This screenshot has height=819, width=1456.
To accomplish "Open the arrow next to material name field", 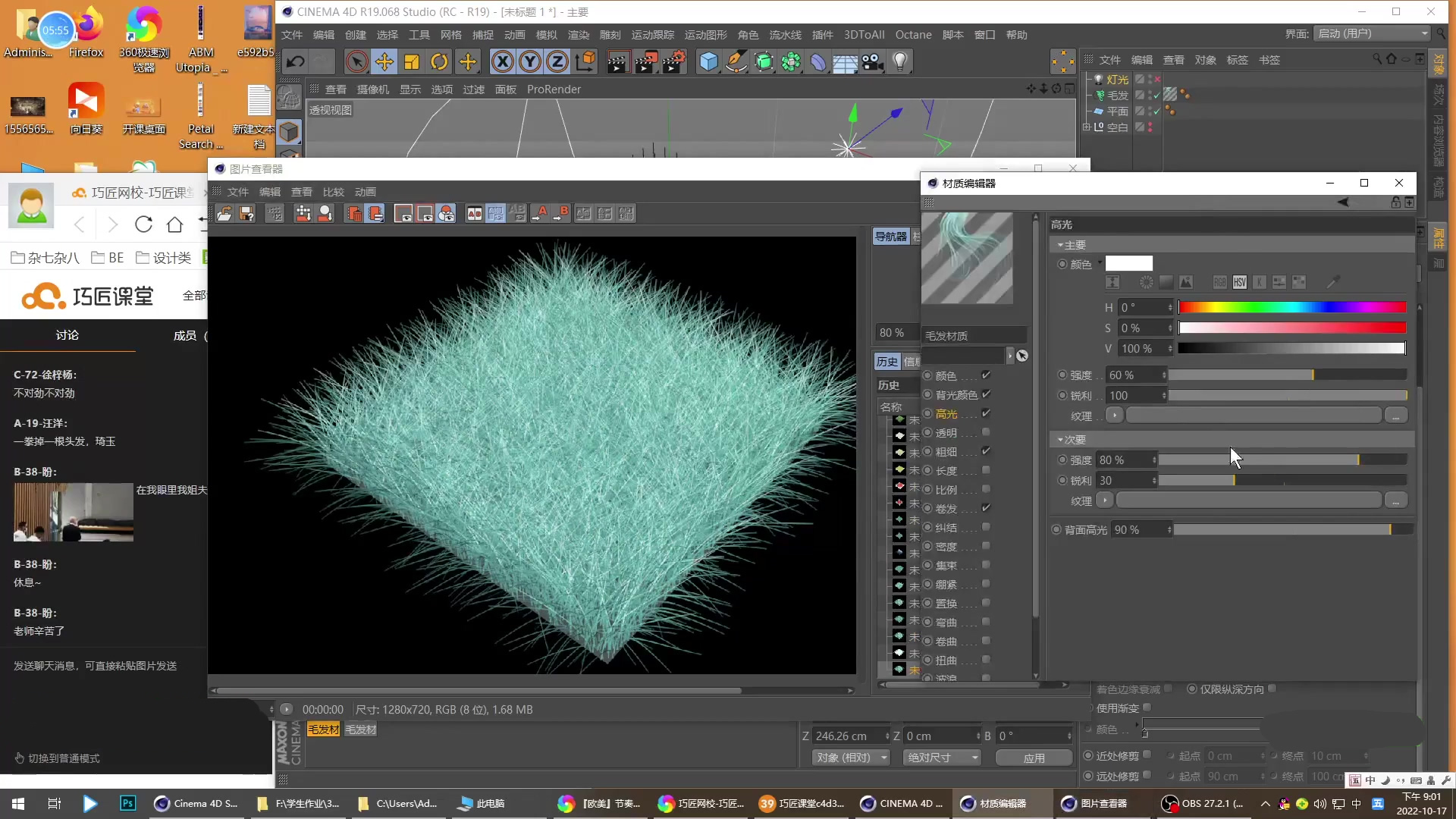I will coord(1009,356).
